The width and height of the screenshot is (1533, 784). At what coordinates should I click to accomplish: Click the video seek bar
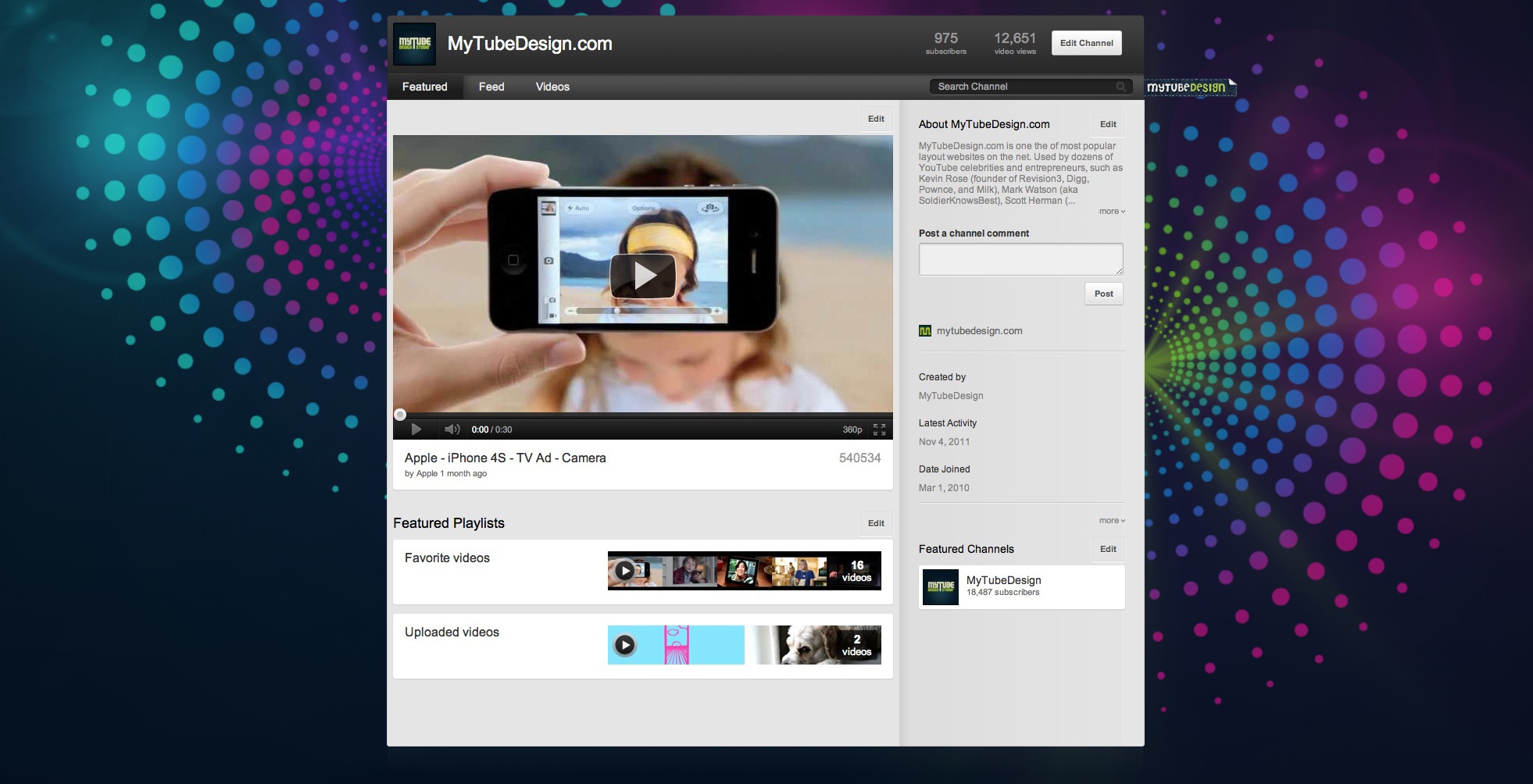642,415
